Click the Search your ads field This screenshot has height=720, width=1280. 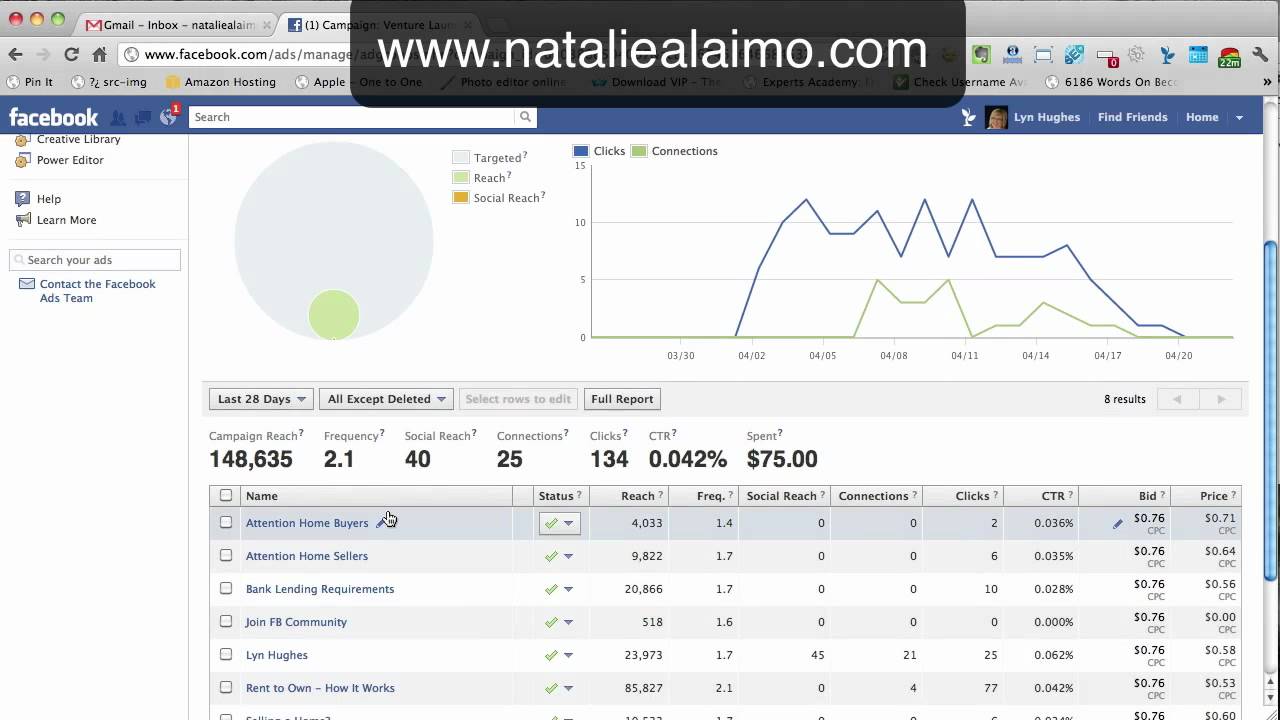point(95,260)
